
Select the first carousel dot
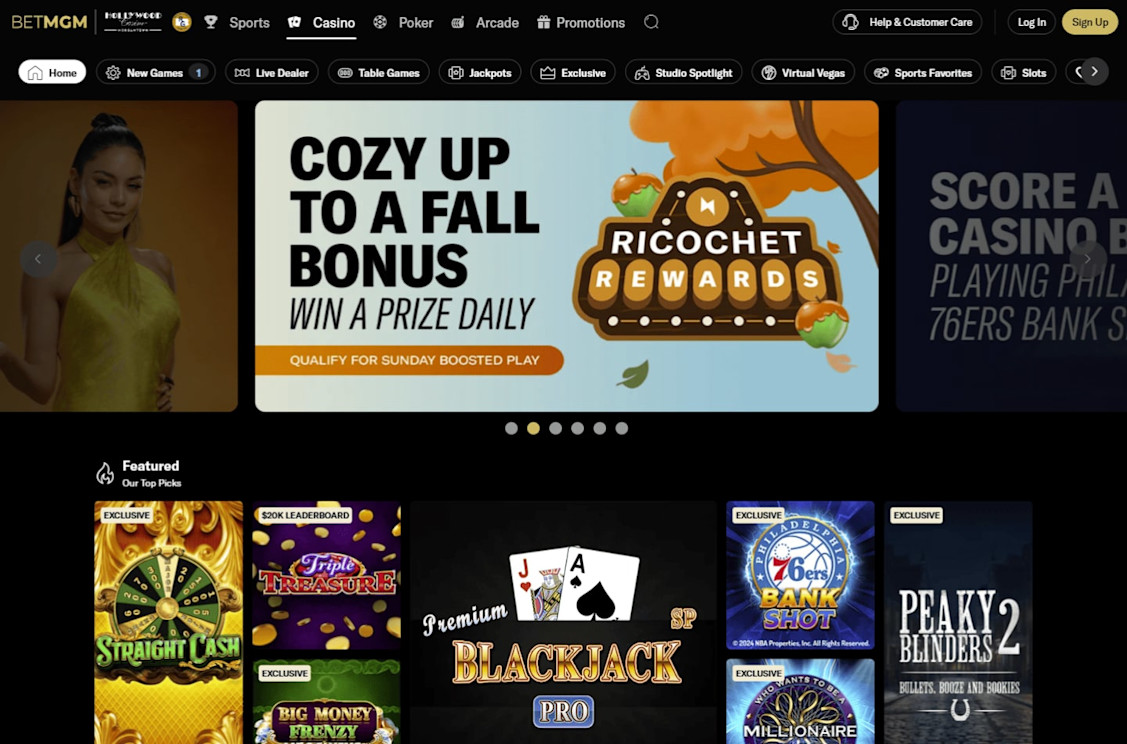click(511, 428)
